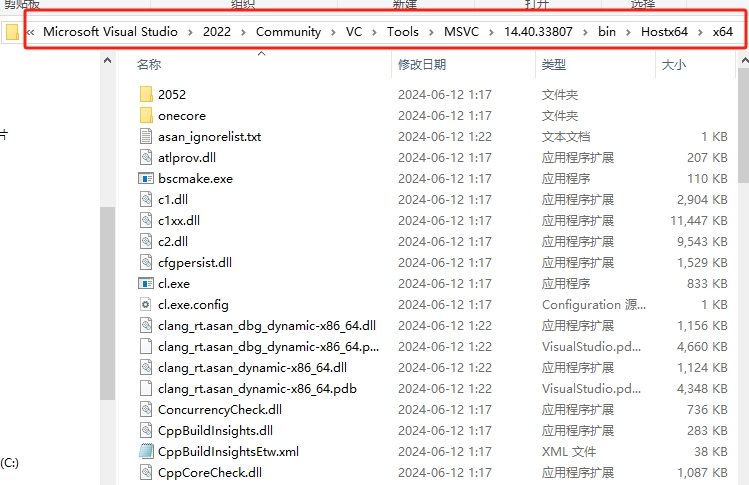Viewport: 749px width, 485px height.
Task: Select the c1.dll file icon
Action: pyautogui.click(x=146, y=199)
